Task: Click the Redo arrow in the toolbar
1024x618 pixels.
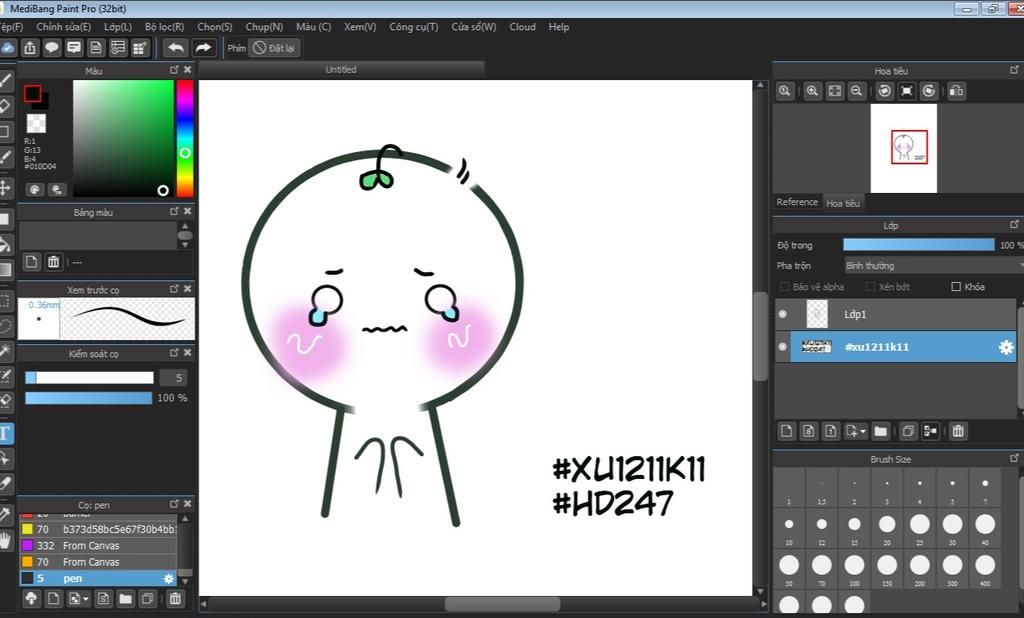Action: [x=203, y=48]
